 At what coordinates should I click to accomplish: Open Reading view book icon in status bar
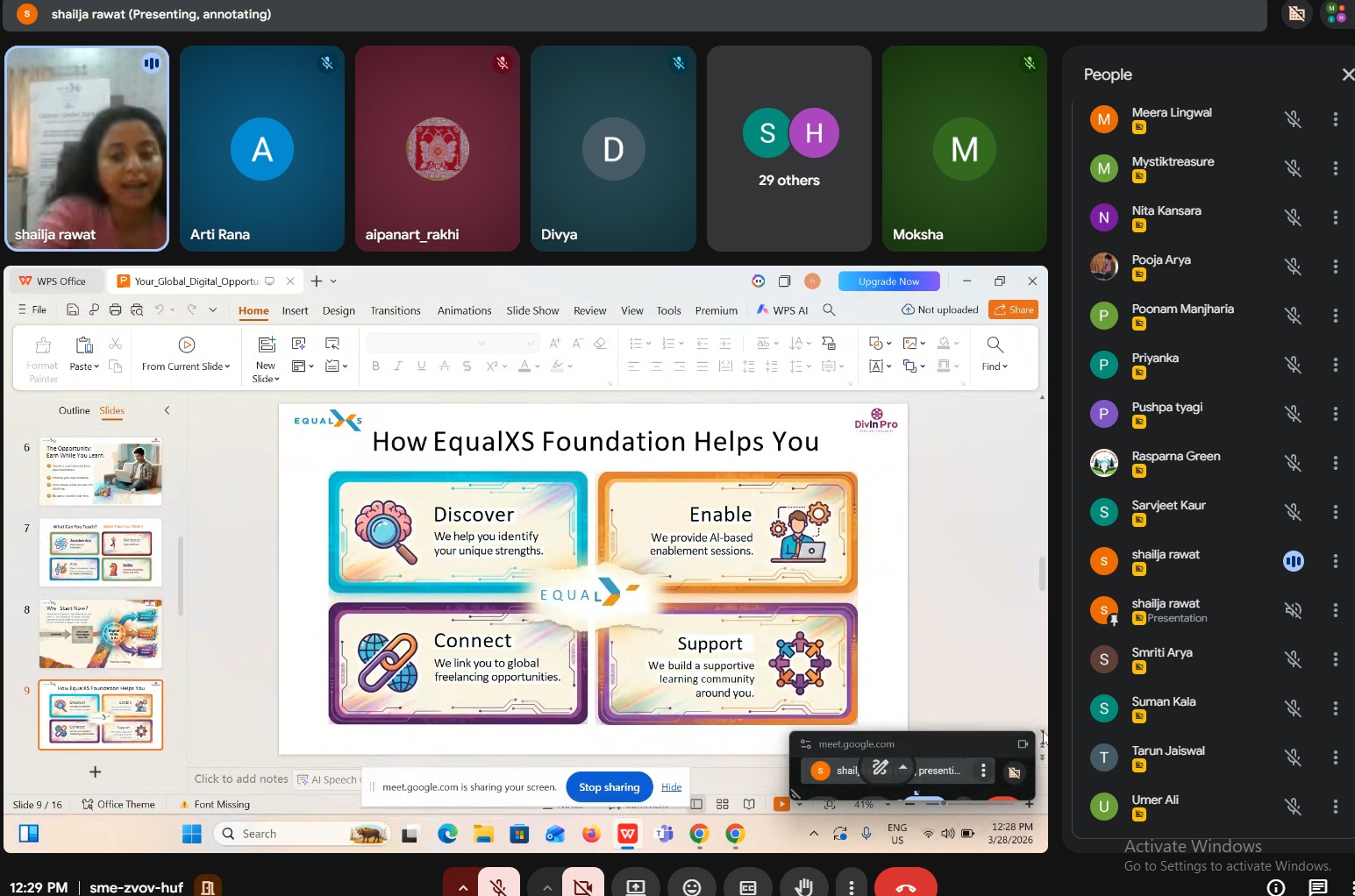(749, 804)
